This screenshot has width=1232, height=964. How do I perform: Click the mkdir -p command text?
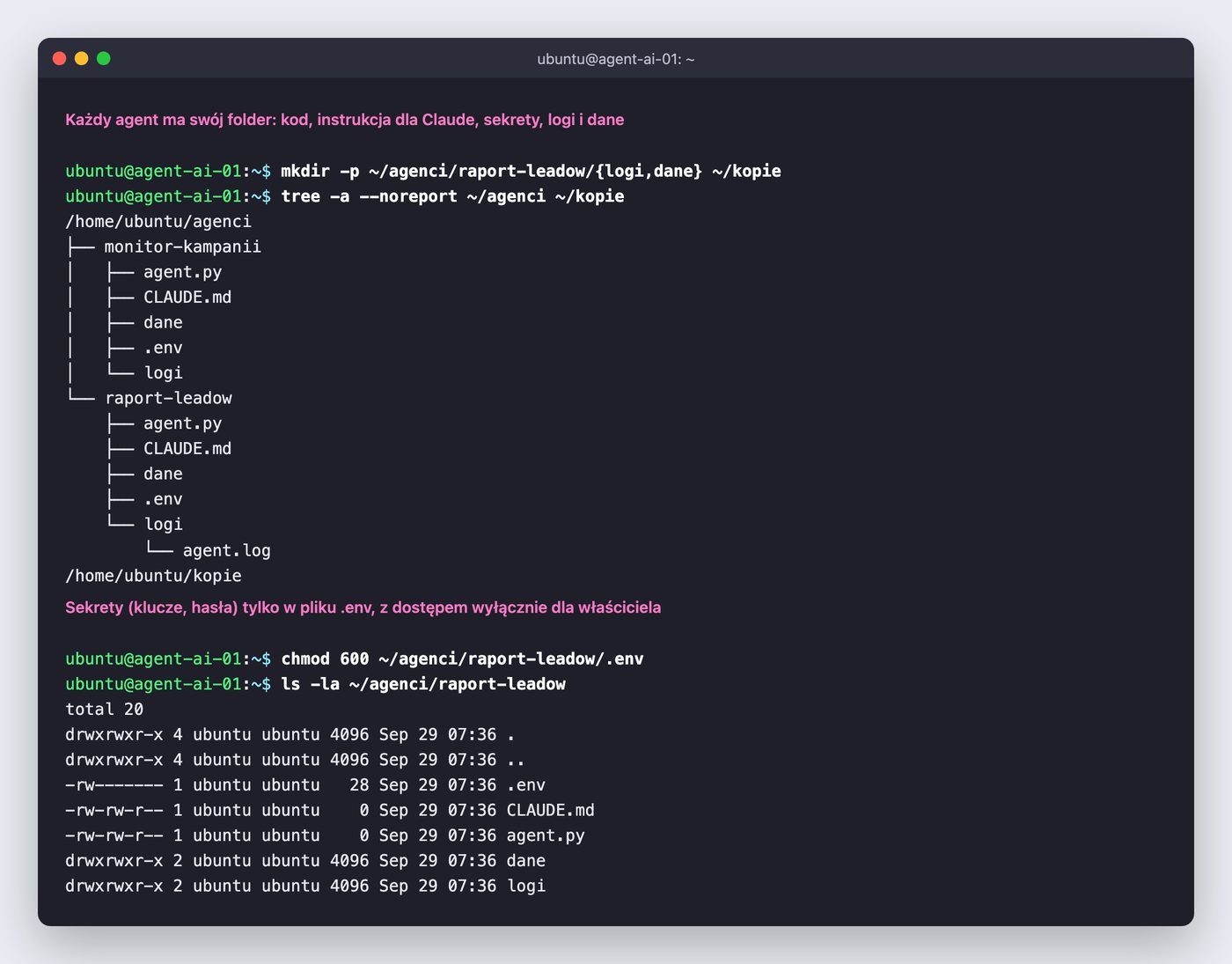pos(531,171)
